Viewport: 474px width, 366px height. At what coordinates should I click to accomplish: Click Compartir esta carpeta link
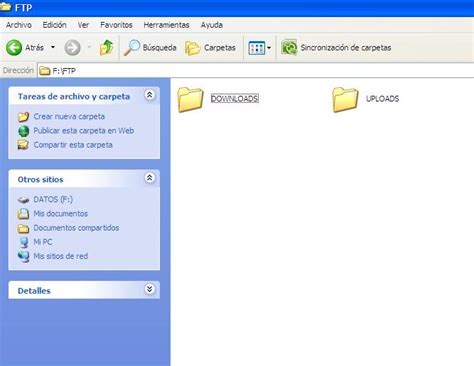click(x=73, y=145)
